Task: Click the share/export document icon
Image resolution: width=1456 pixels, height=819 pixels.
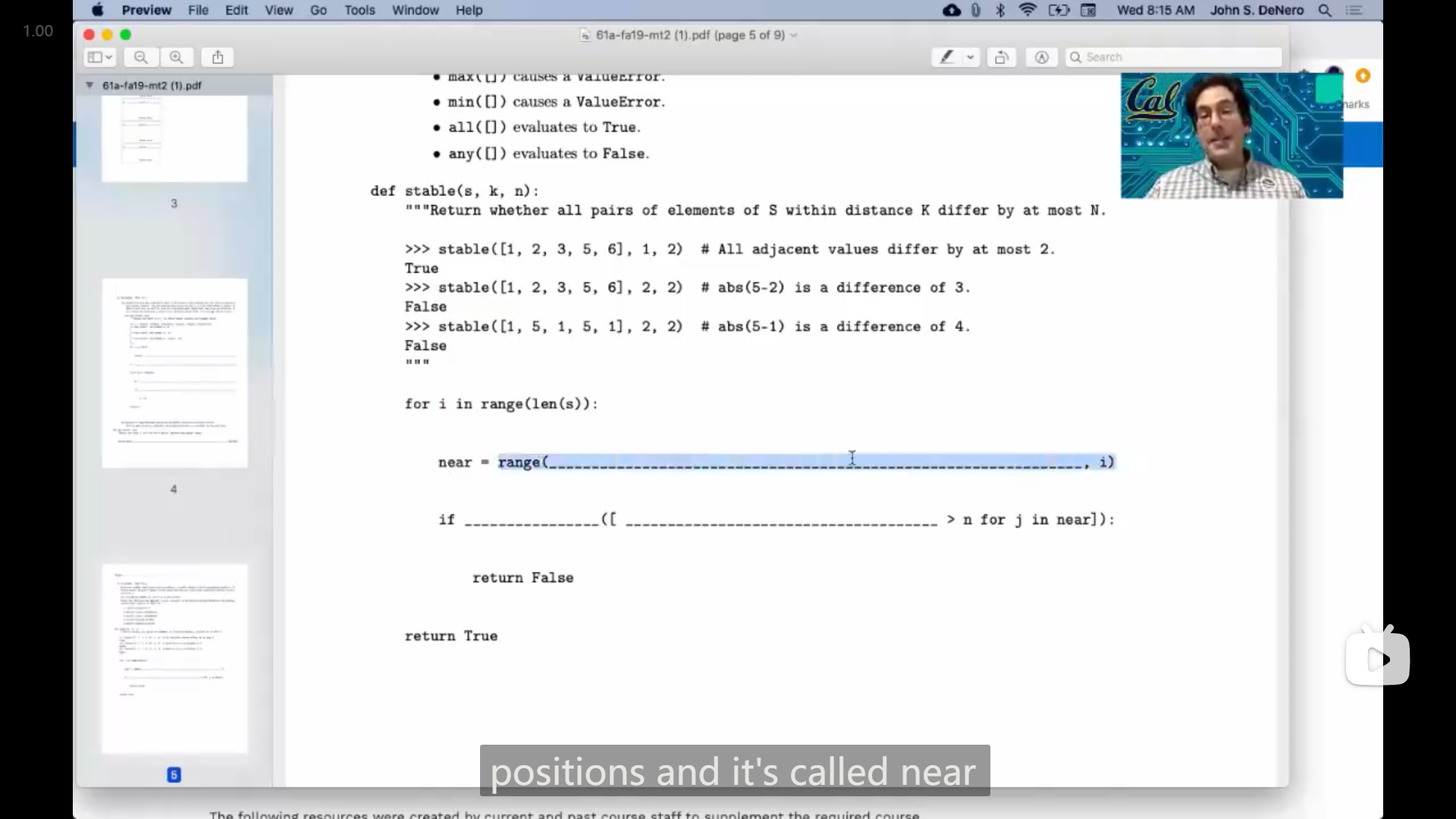Action: pyautogui.click(x=218, y=57)
